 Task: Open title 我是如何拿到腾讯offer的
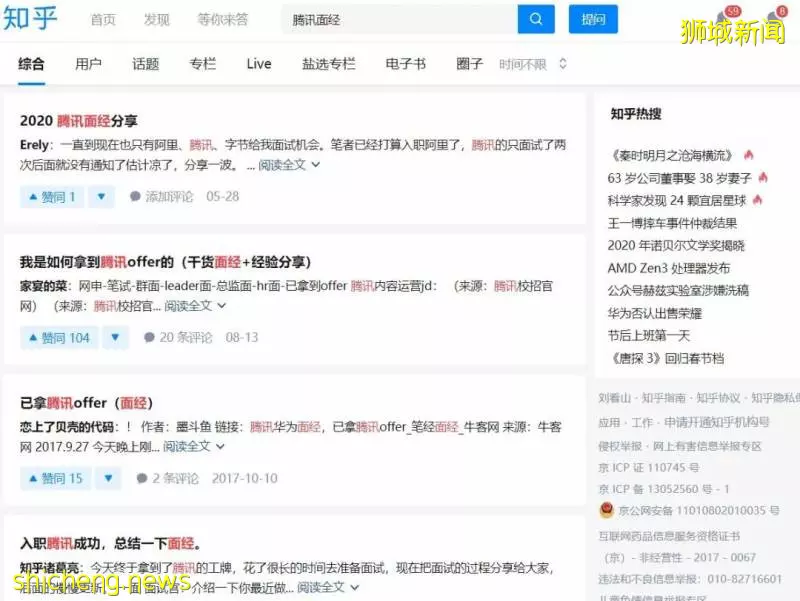(x=165, y=262)
